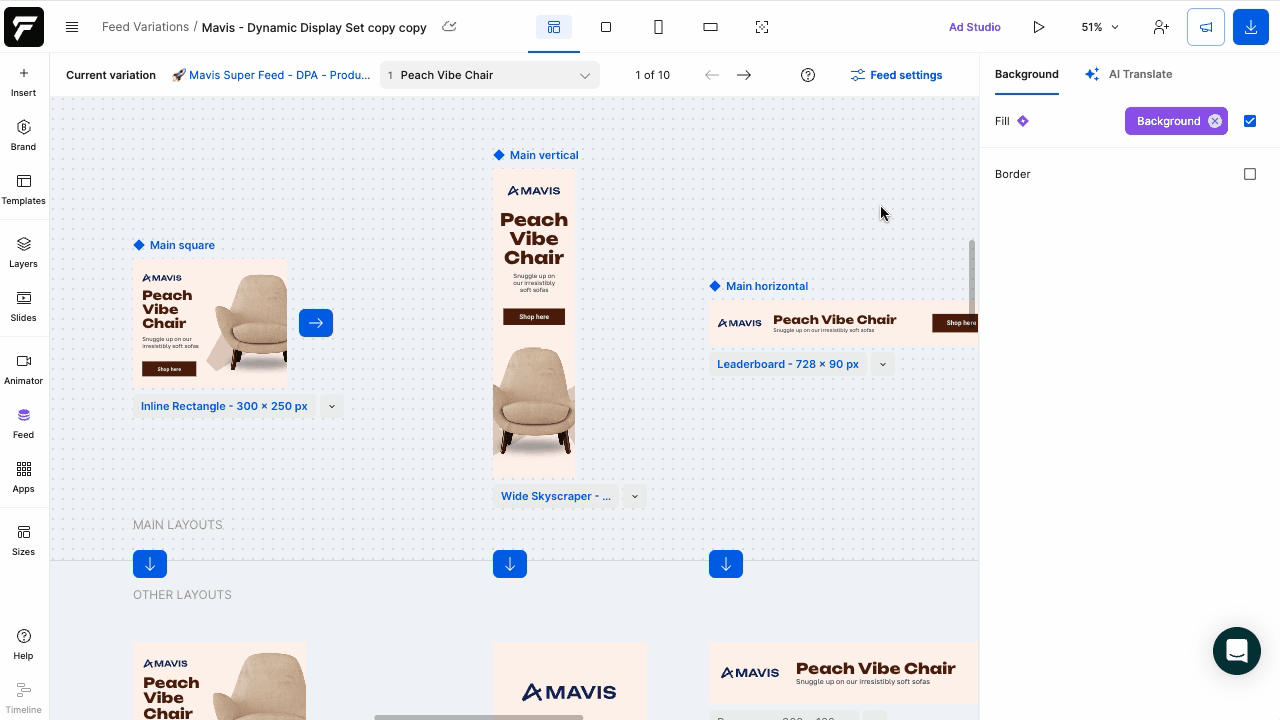Select the horizontal landscape view icon
The width and height of the screenshot is (1280, 720).
[x=711, y=27]
